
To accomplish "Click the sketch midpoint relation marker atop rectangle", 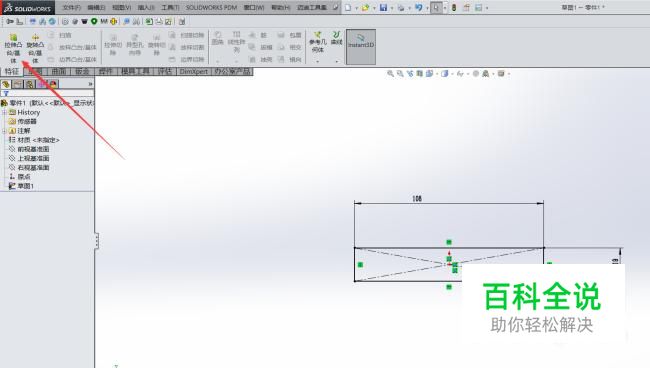I will pyautogui.click(x=449, y=242).
